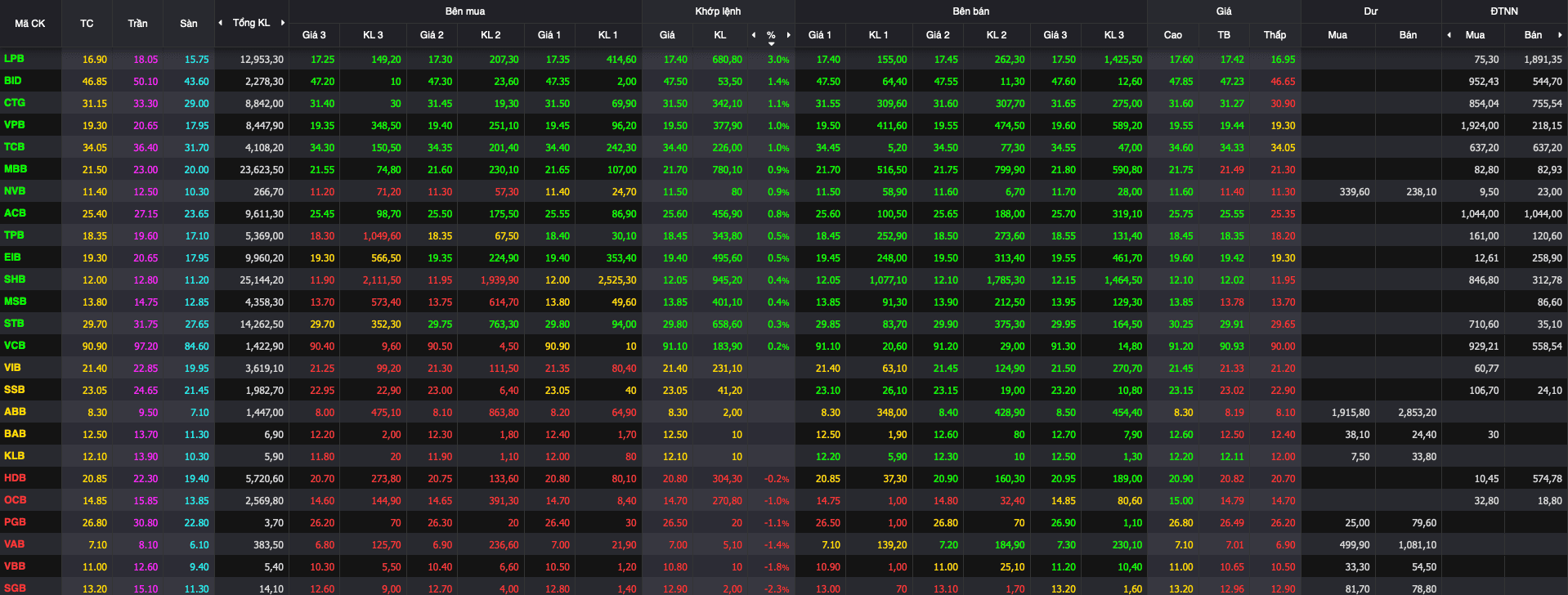Open the MSB stock symbol
This screenshot has width=1568, height=595.
[16, 302]
